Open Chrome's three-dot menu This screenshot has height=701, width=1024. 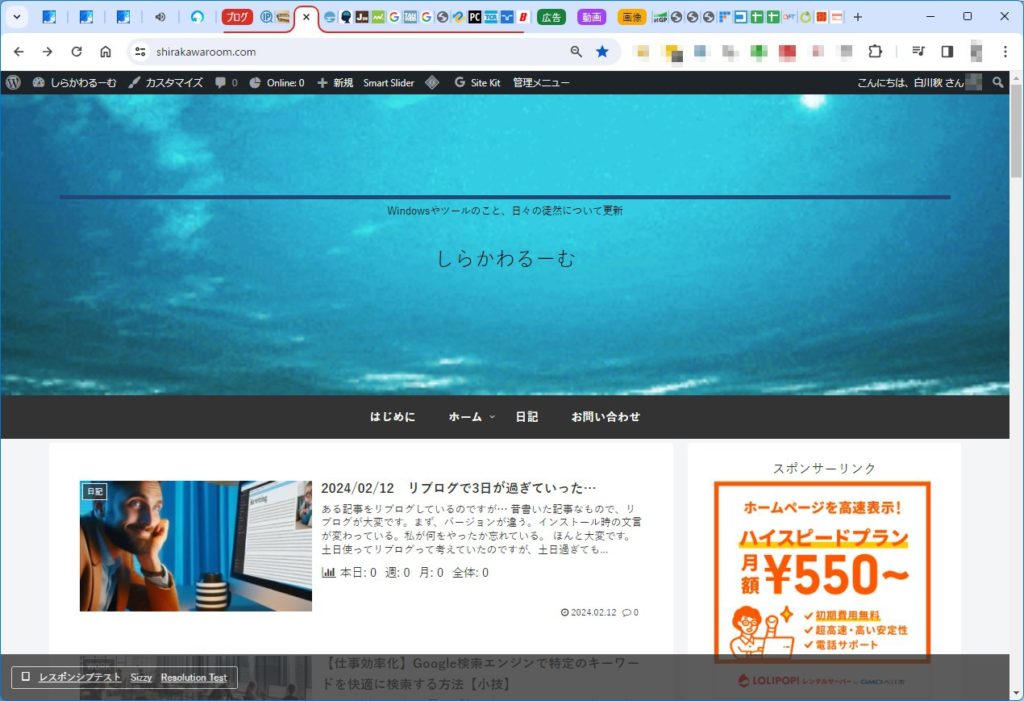pos(1003,52)
